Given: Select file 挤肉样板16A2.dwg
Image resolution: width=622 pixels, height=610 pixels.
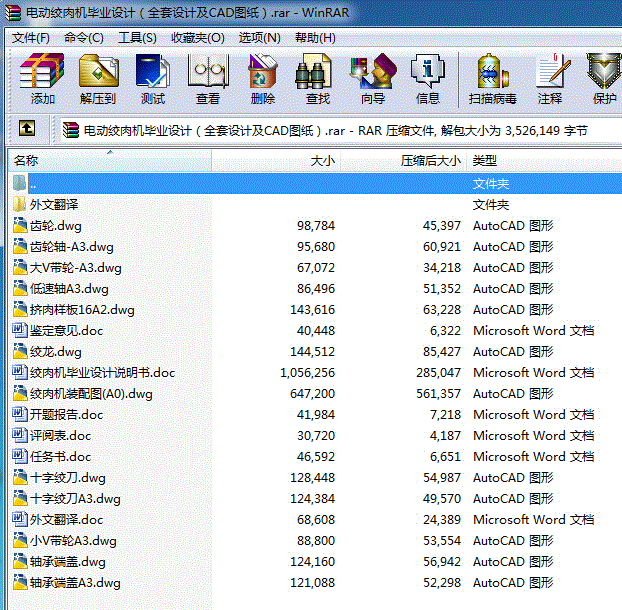Looking at the screenshot, I should [x=82, y=310].
